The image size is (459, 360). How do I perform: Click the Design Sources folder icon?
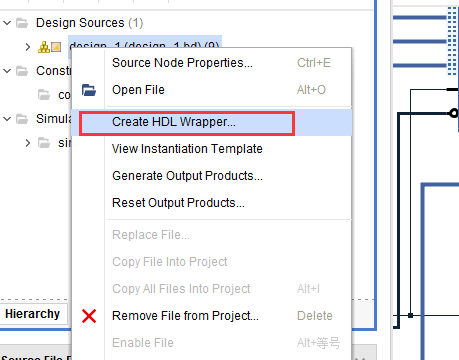[x=22, y=23]
